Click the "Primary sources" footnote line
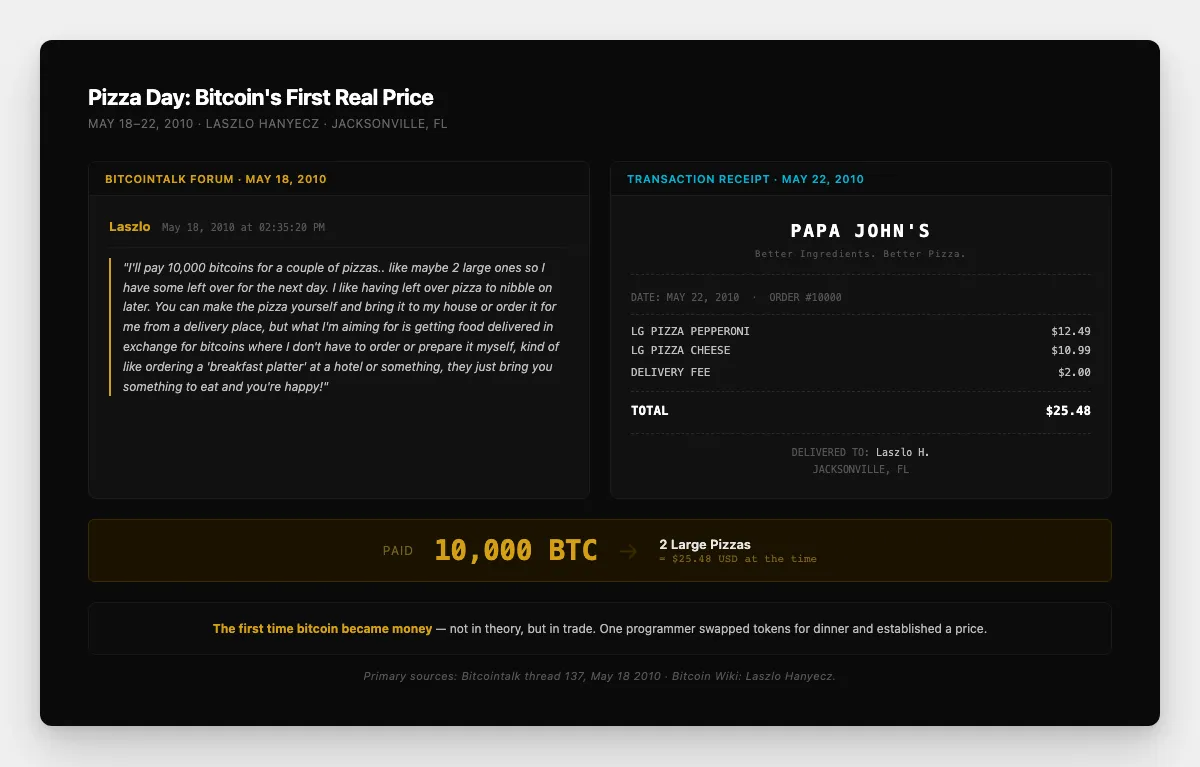Image resolution: width=1200 pixels, height=767 pixels. pos(600,676)
